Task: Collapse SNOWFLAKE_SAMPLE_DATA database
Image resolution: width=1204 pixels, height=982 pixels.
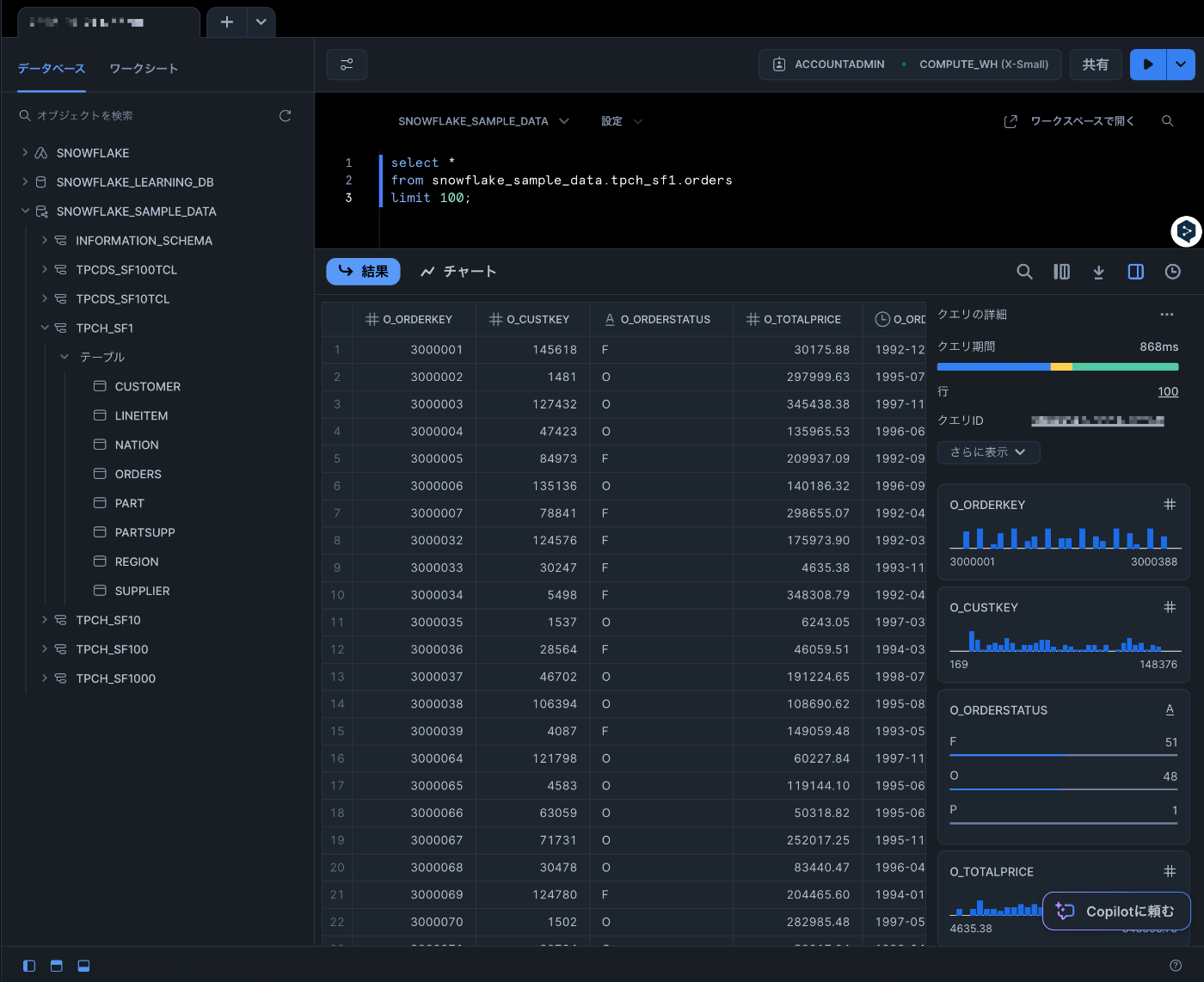Action: click(25, 211)
